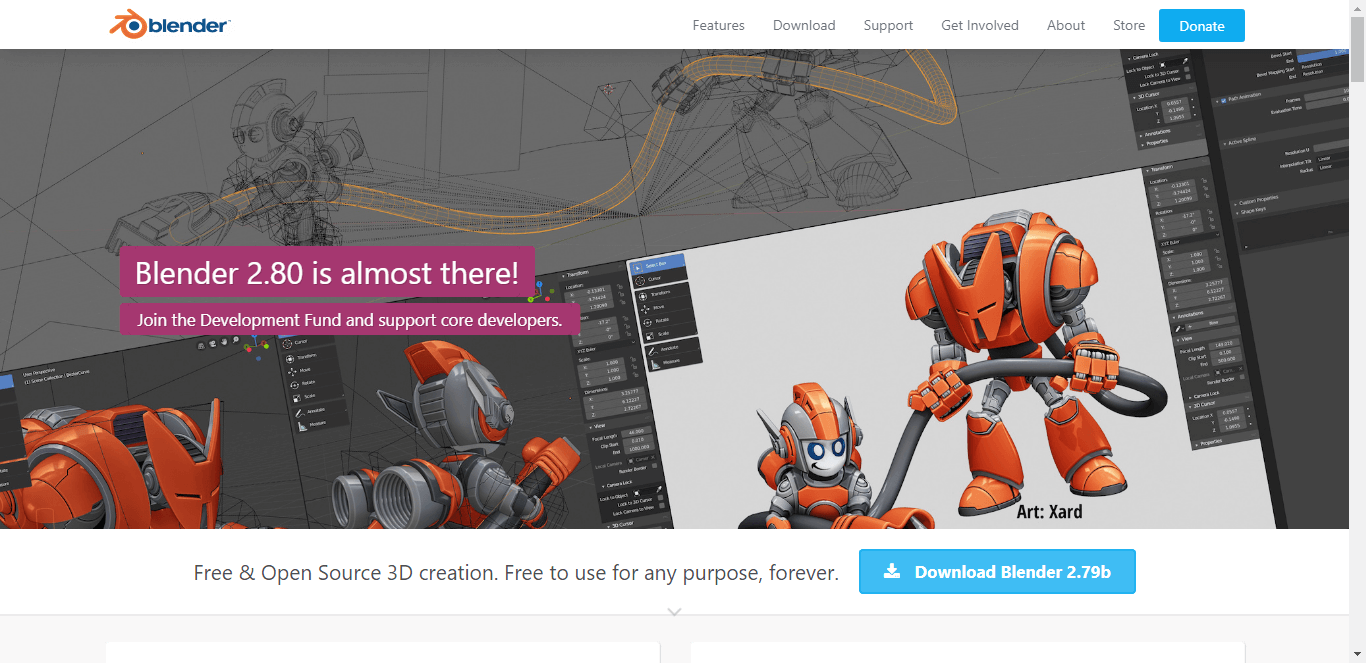The image size is (1366, 663).
Task: Click the 'Blender 2.80 is almost there!' banner
Action: point(327,272)
